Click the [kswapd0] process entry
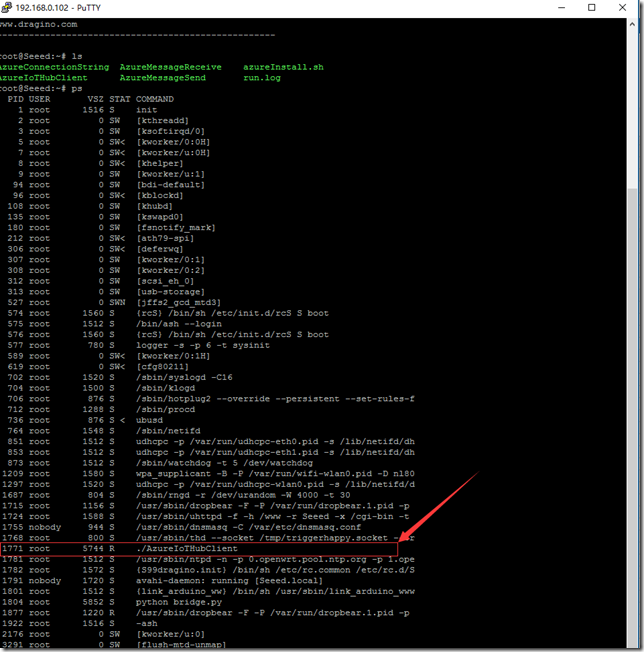Screen dimensions: 644x652 coord(160,217)
